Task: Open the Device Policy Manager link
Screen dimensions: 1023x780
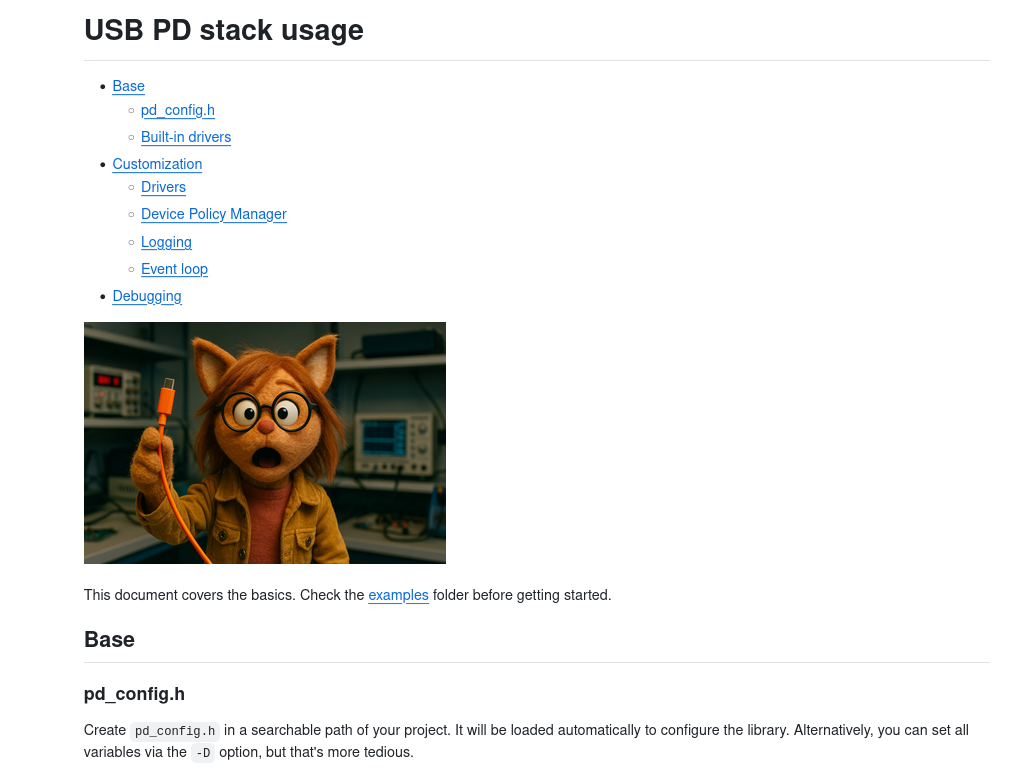Action: click(213, 214)
